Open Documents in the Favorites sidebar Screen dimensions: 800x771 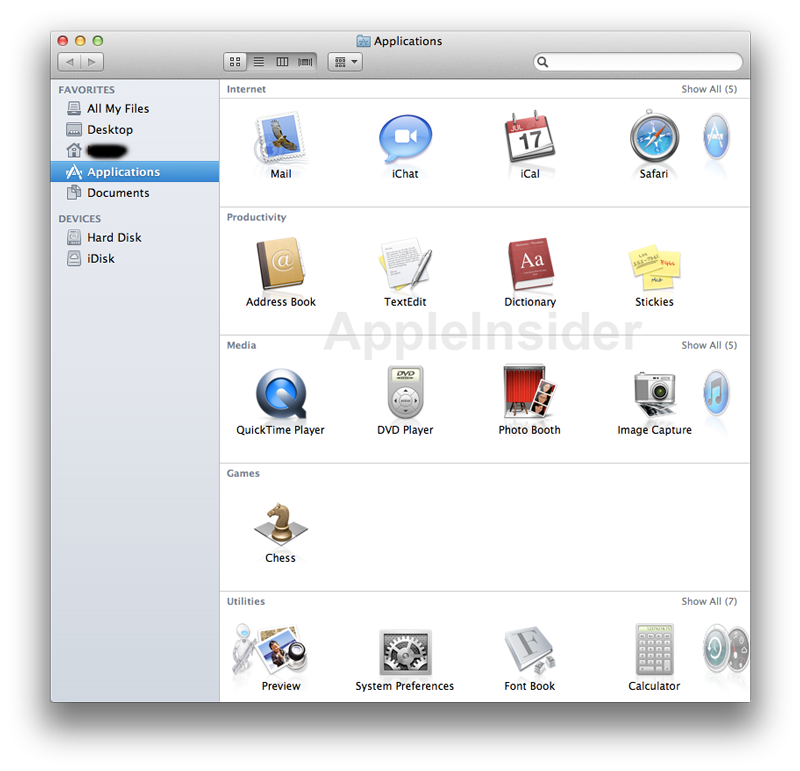pos(117,193)
